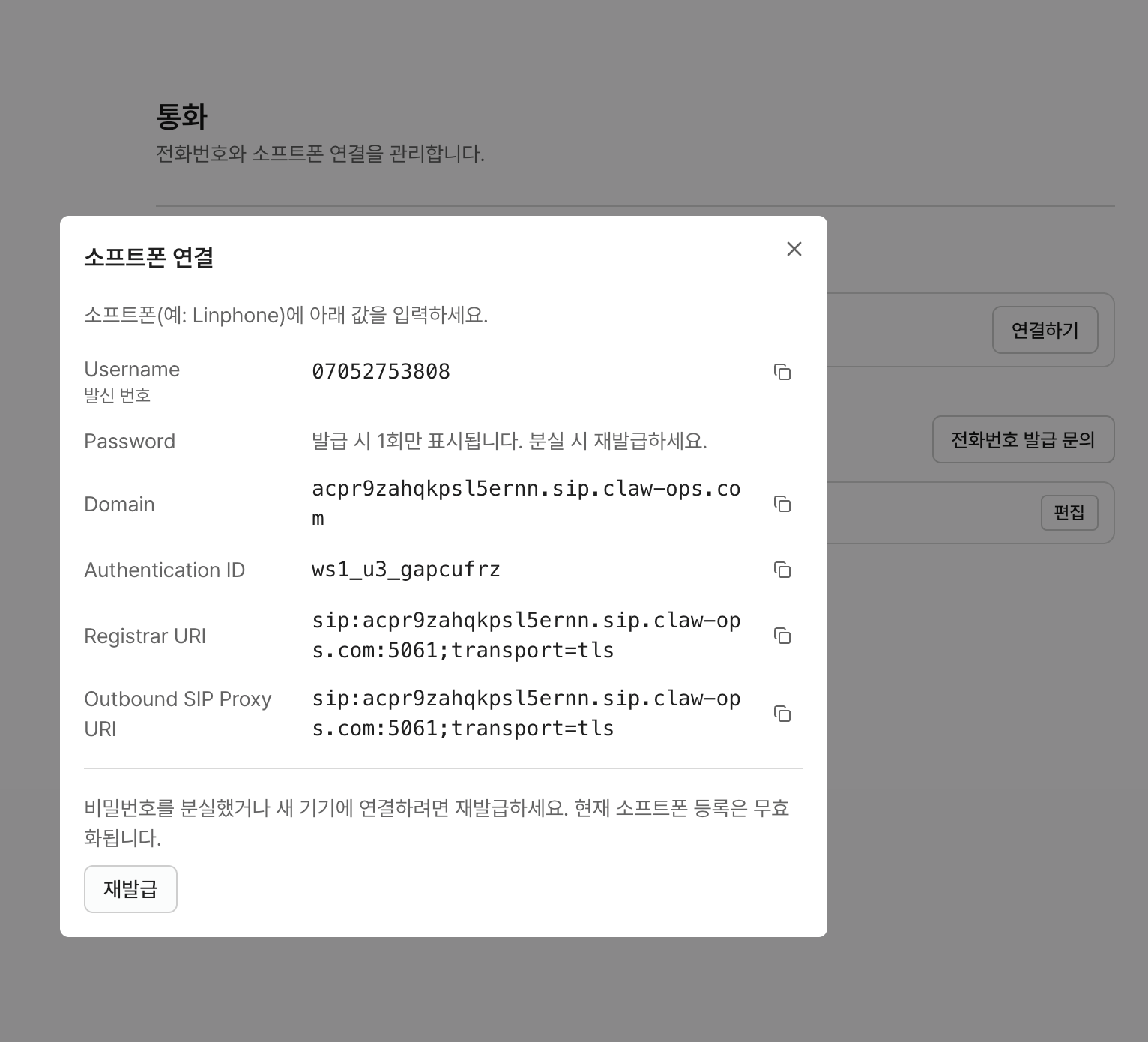
Task: Click the Linphone instruction text
Action: (286, 315)
